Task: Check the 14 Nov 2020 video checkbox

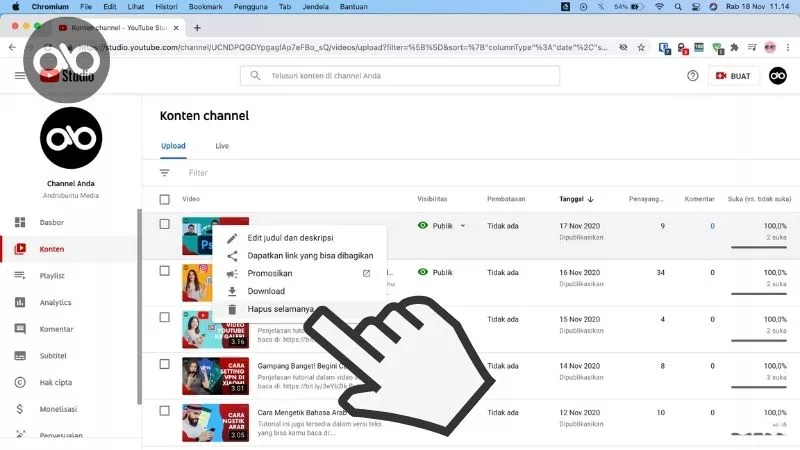Action: (x=164, y=364)
